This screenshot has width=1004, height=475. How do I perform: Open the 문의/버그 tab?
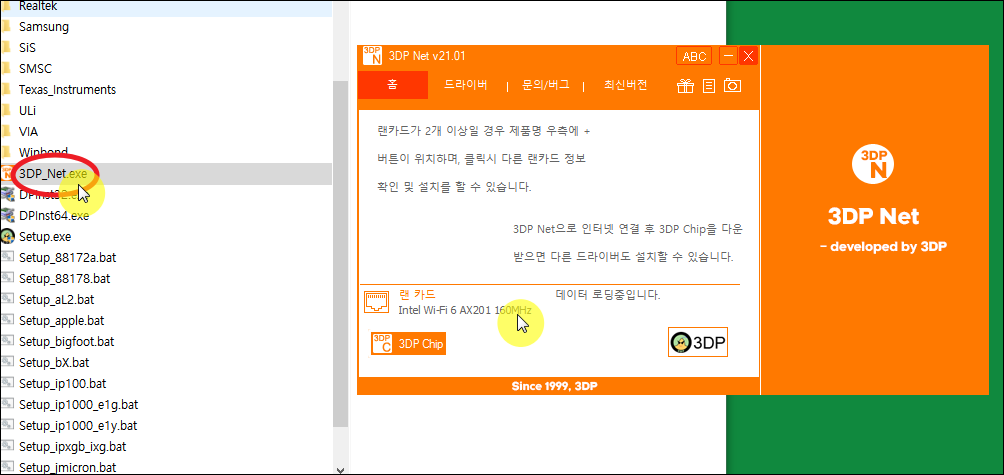pos(546,85)
